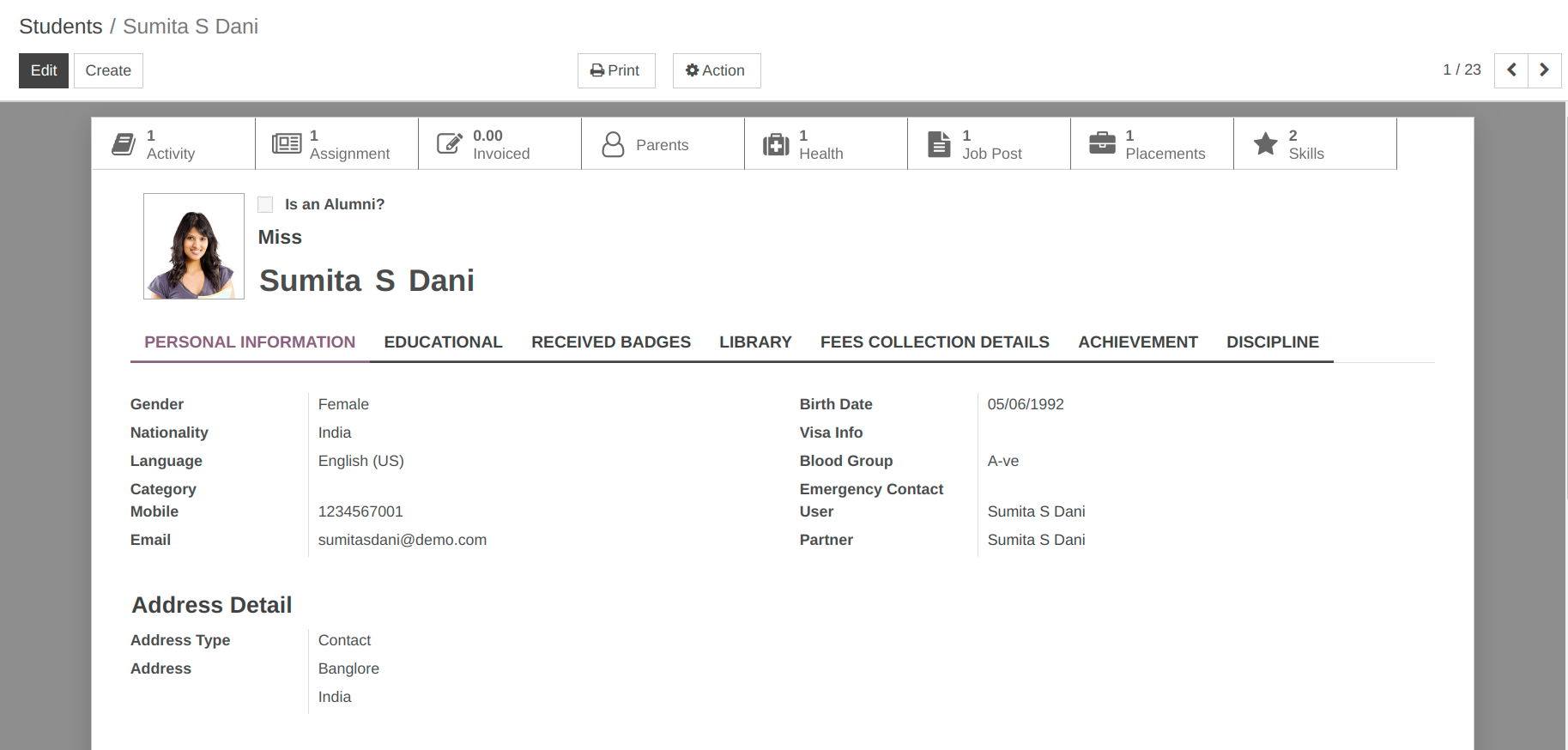Click the Partner value Sumita S Dani
This screenshot has height=750, width=1568.
point(1036,540)
